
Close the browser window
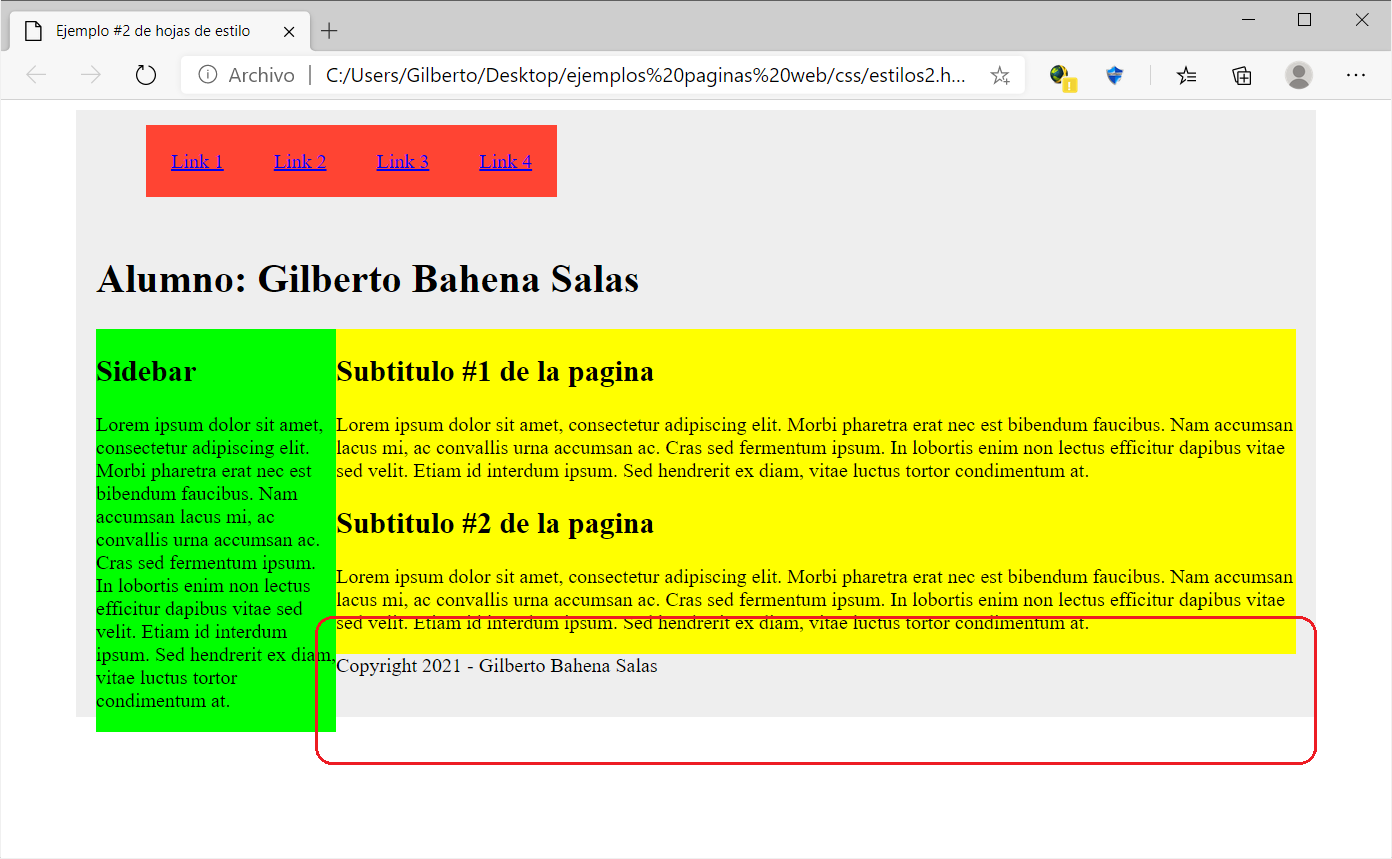click(x=1361, y=20)
